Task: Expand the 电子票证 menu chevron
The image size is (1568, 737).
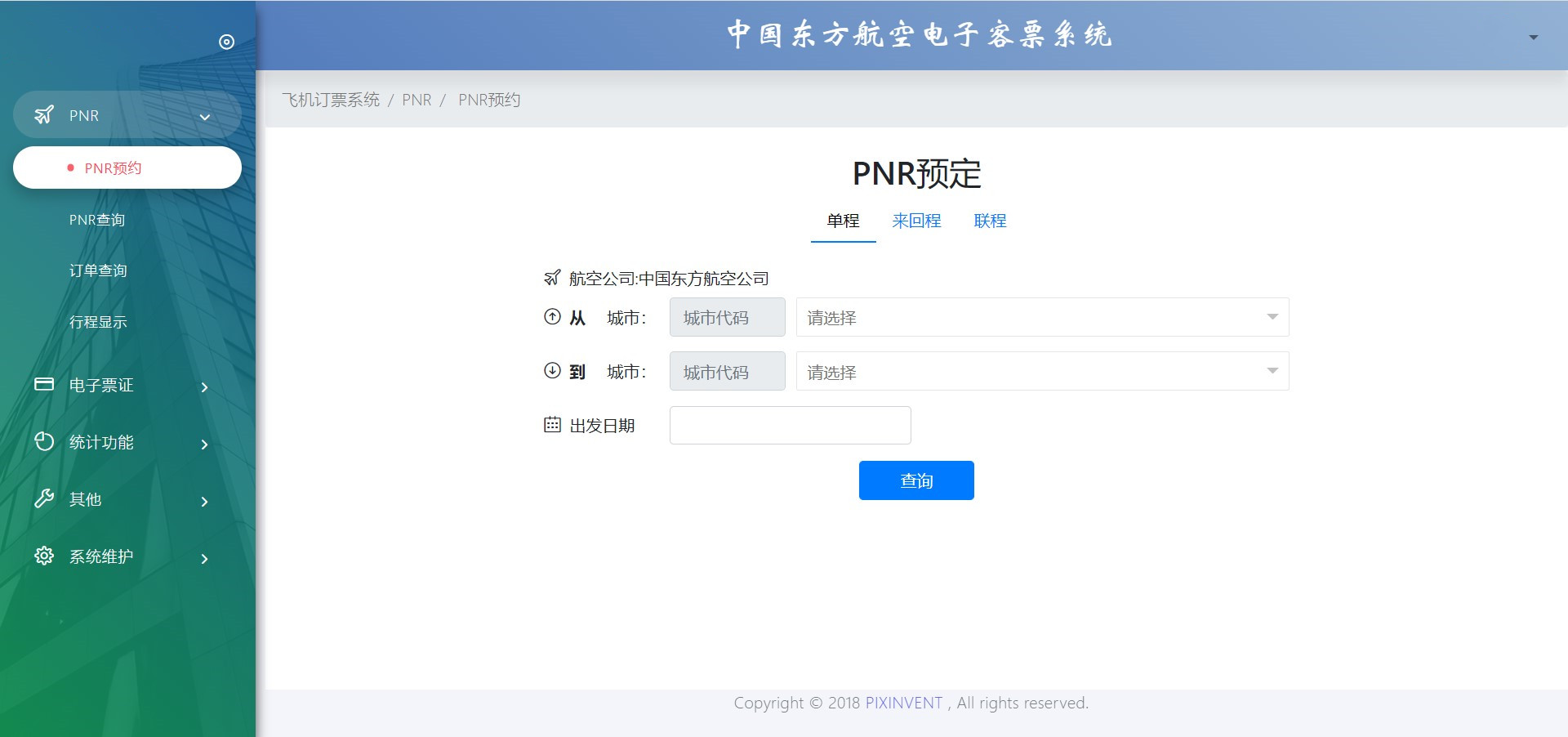Action: (x=205, y=386)
